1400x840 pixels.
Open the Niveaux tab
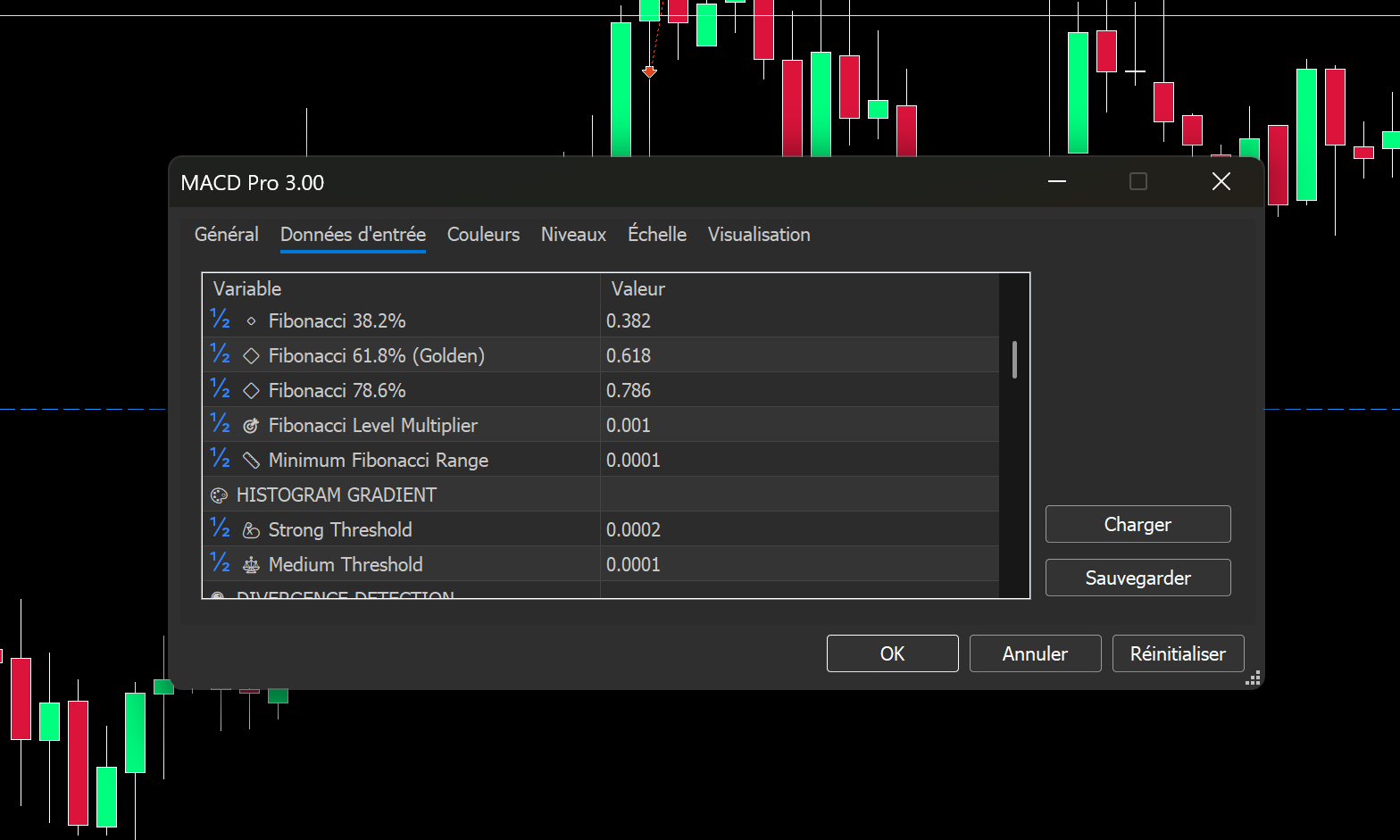point(573,234)
